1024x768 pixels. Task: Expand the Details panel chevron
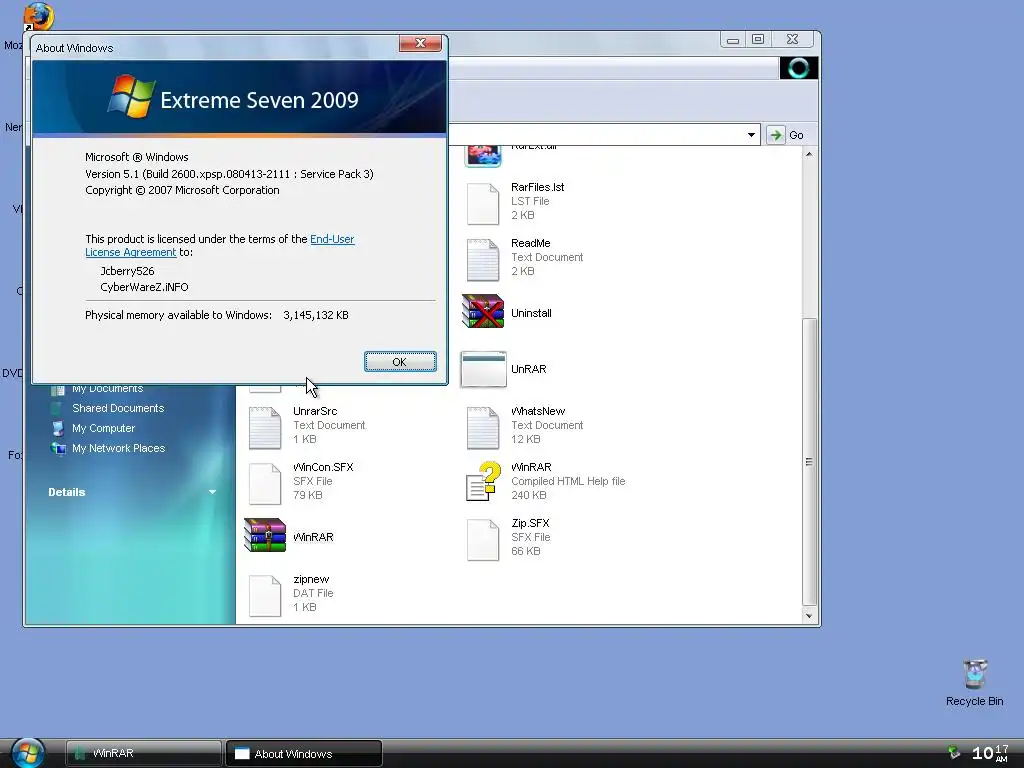coord(212,492)
